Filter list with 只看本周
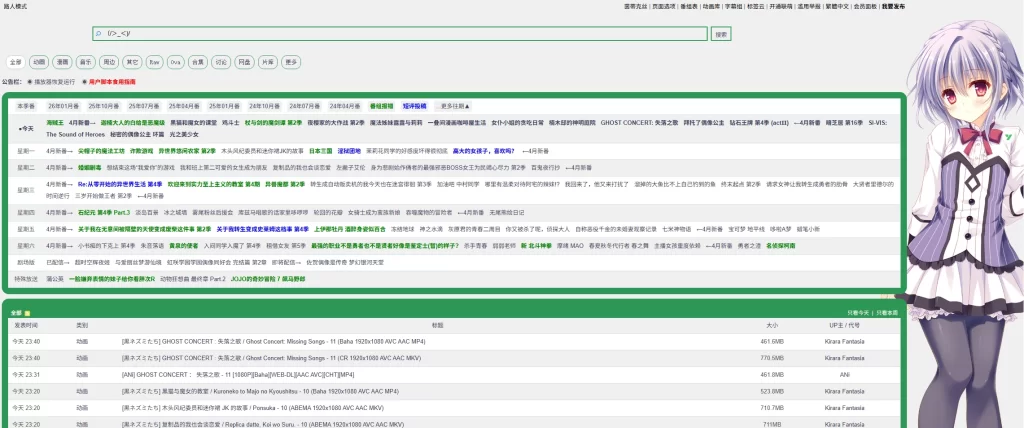Viewport: 1024px width, 428px height. pyautogui.click(x=887, y=314)
